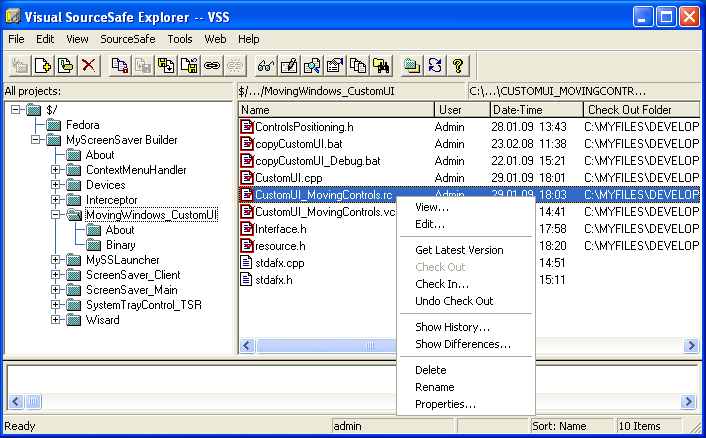The width and height of the screenshot is (706, 438).
Task: Click the yellow question mark Help icon
Action: [457, 66]
